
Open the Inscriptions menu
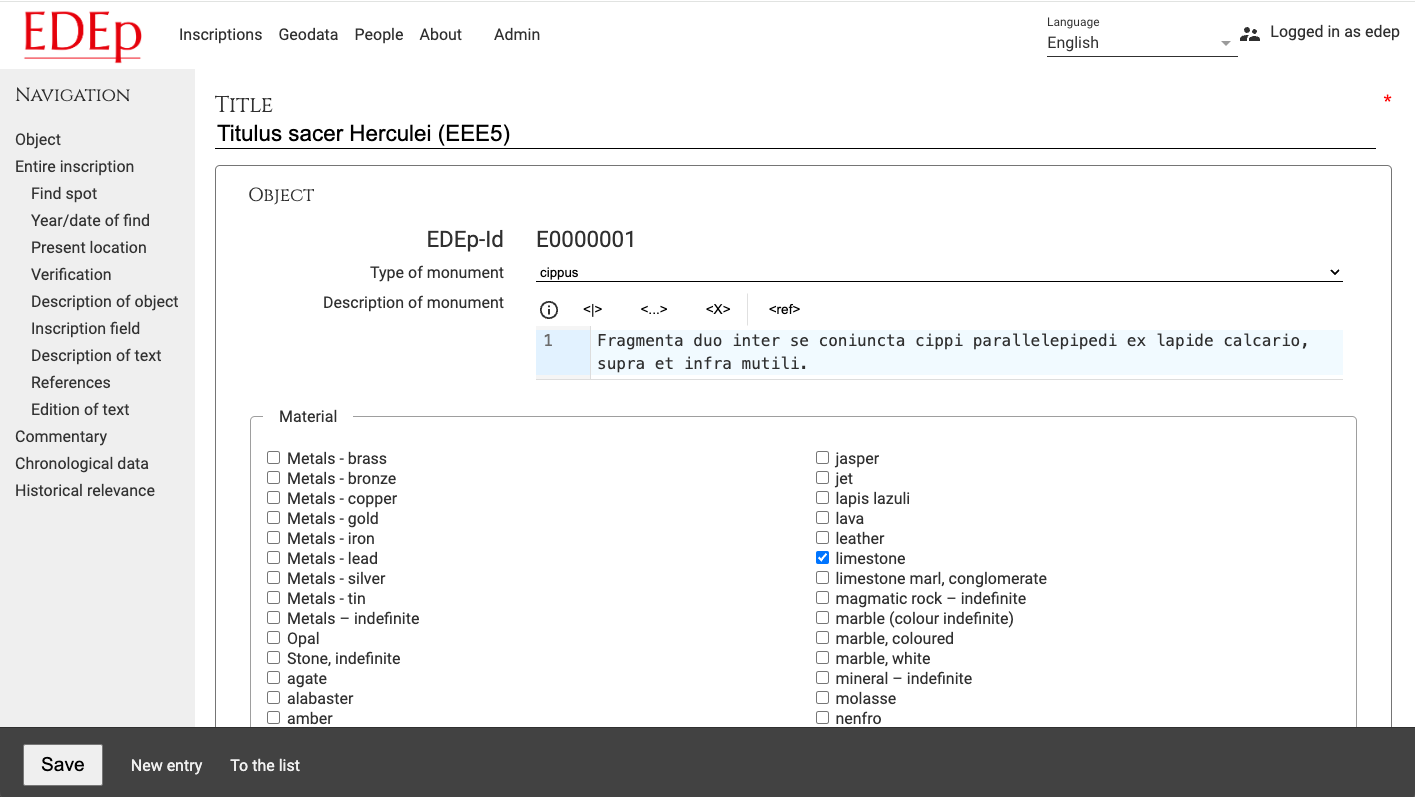pyautogui.click(x=220, y=34)
